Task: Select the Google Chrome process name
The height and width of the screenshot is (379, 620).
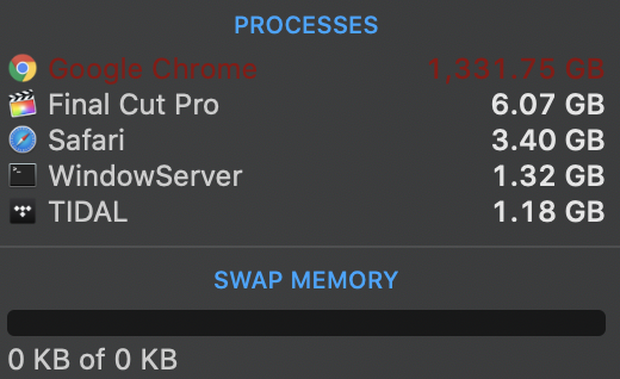Action: coord(153,70)
